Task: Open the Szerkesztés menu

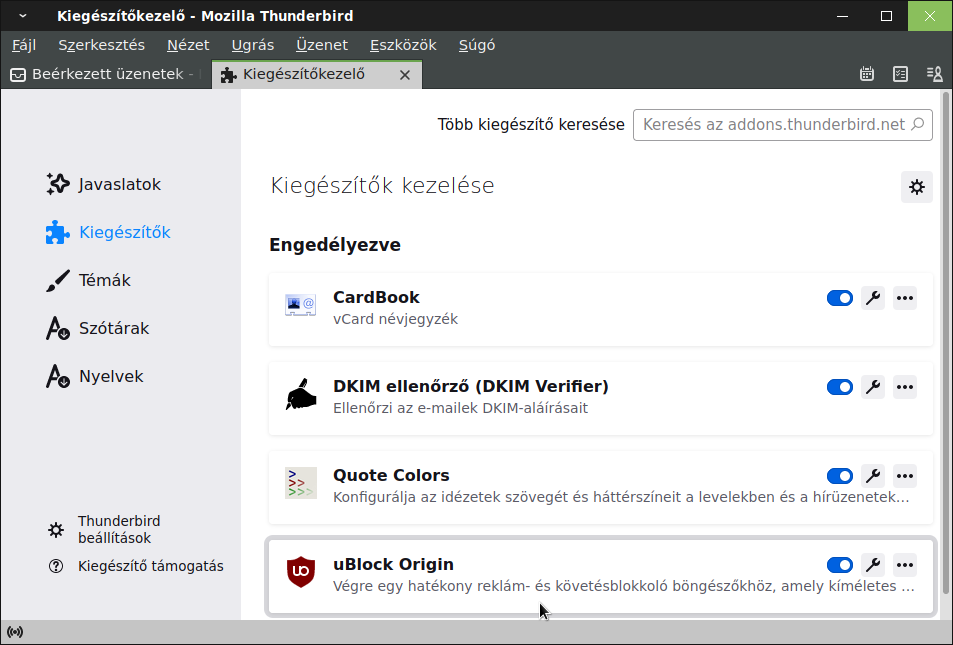Action: [x=101, y=45]
